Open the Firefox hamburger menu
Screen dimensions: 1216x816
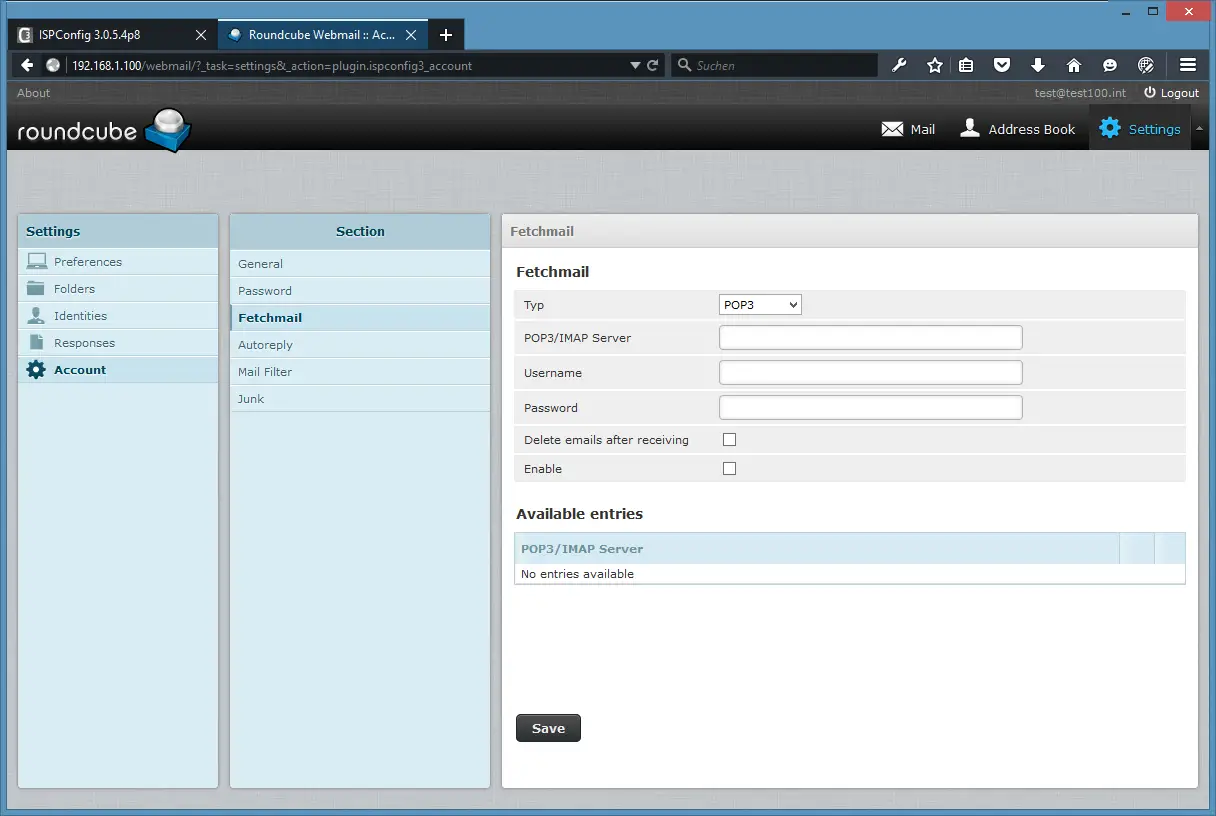[1188, 65]
